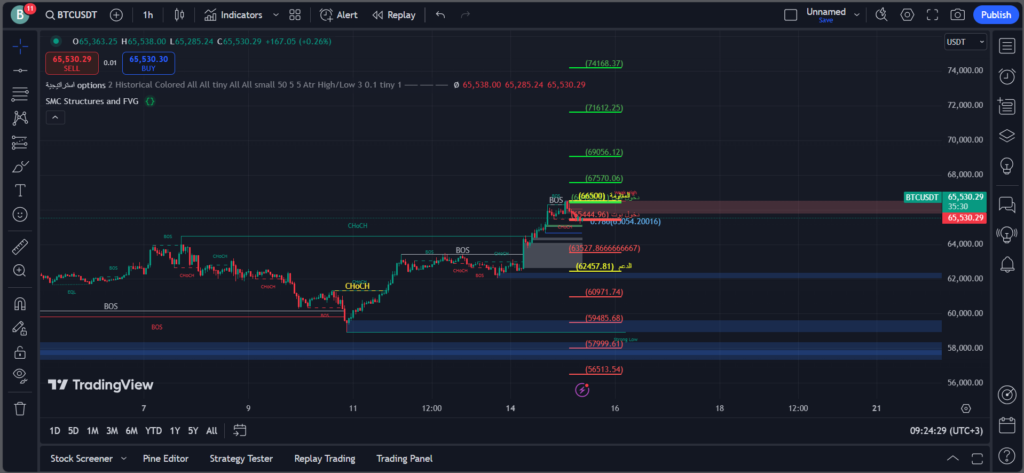
Task: Hide all drawings with eye icon
Action: pyautogui.click(x=20, y=376)
